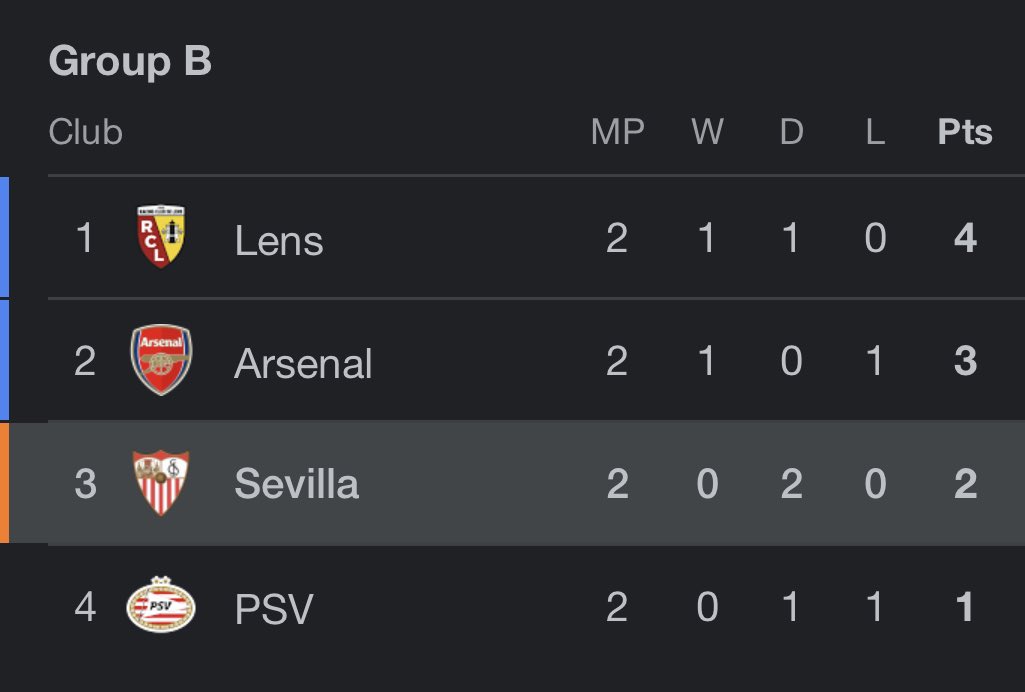Image resolution: width=1025 pixels, height=692 pixels.
Task: Click rank number 4 beside PSV
Action: (85, 606)
